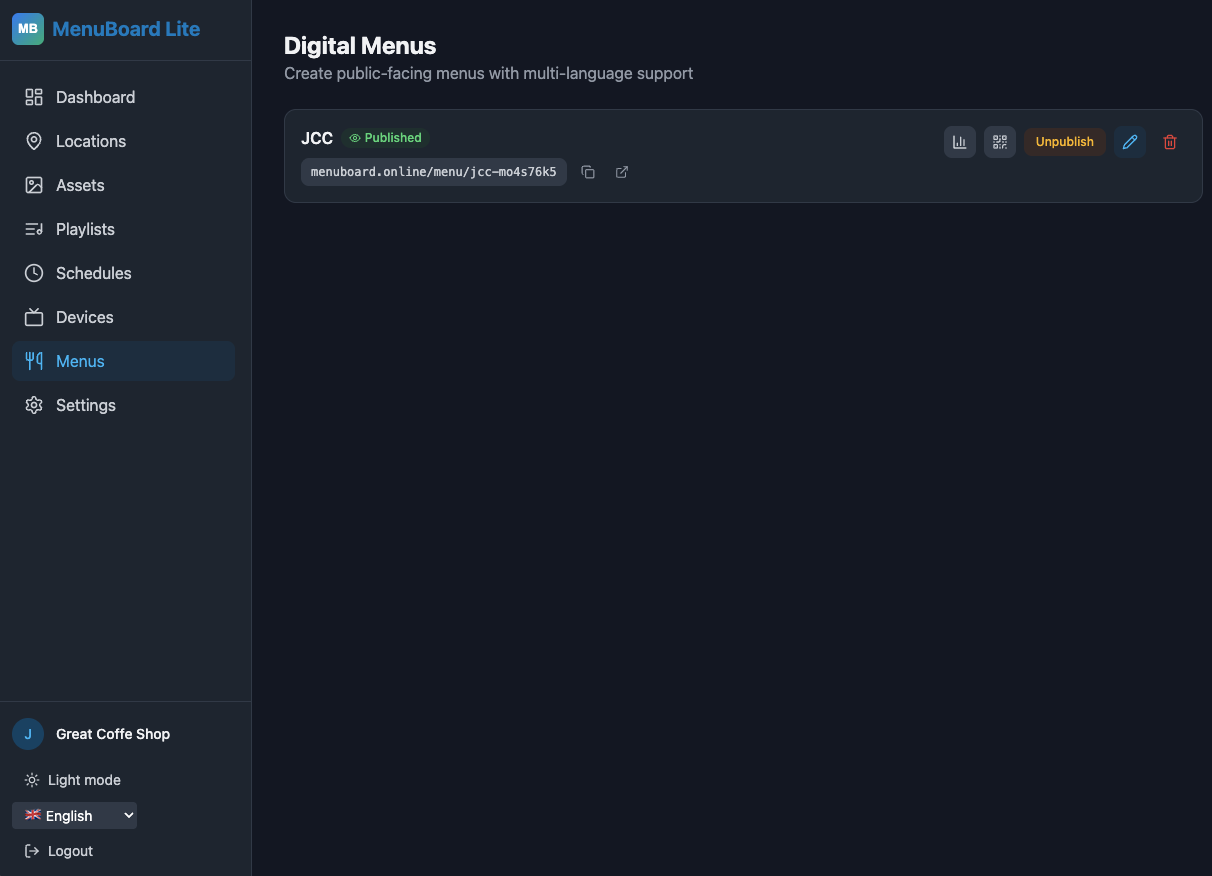Open the Assets section
1212x876 pixels.
(123, 185)
